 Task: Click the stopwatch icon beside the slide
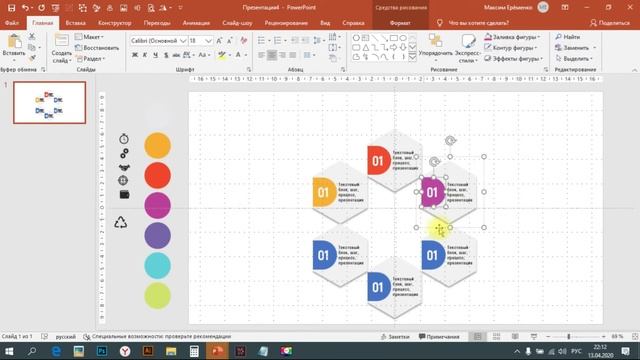pyautogui.click(x=124, y=139)
